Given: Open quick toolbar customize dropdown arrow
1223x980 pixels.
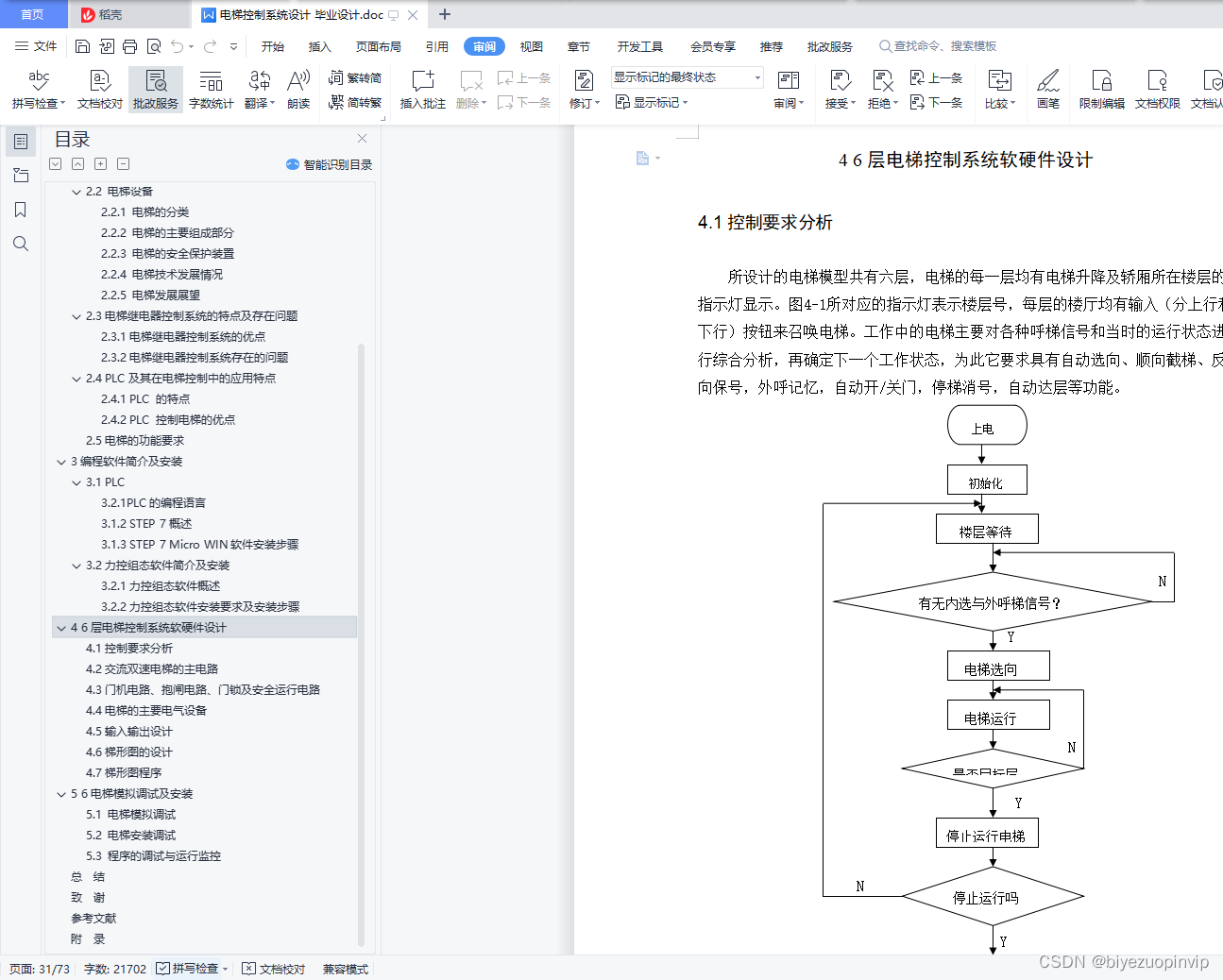Looking at the screenshot, I should (233, 46).
